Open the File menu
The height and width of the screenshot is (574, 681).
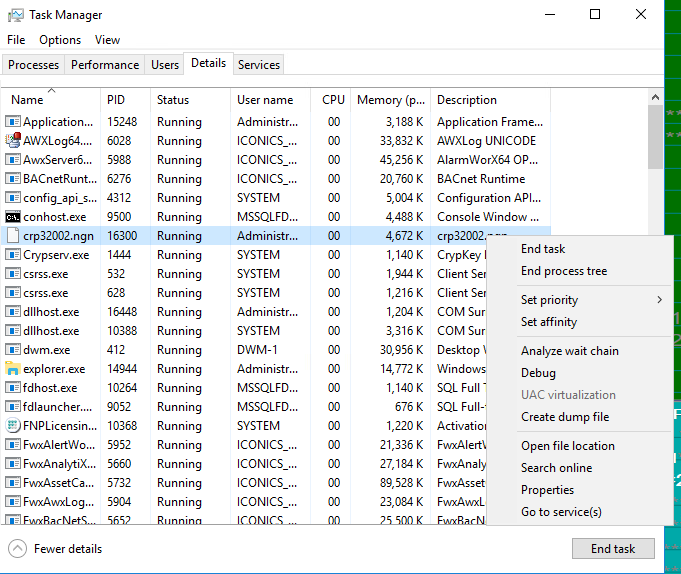point(16,40)
